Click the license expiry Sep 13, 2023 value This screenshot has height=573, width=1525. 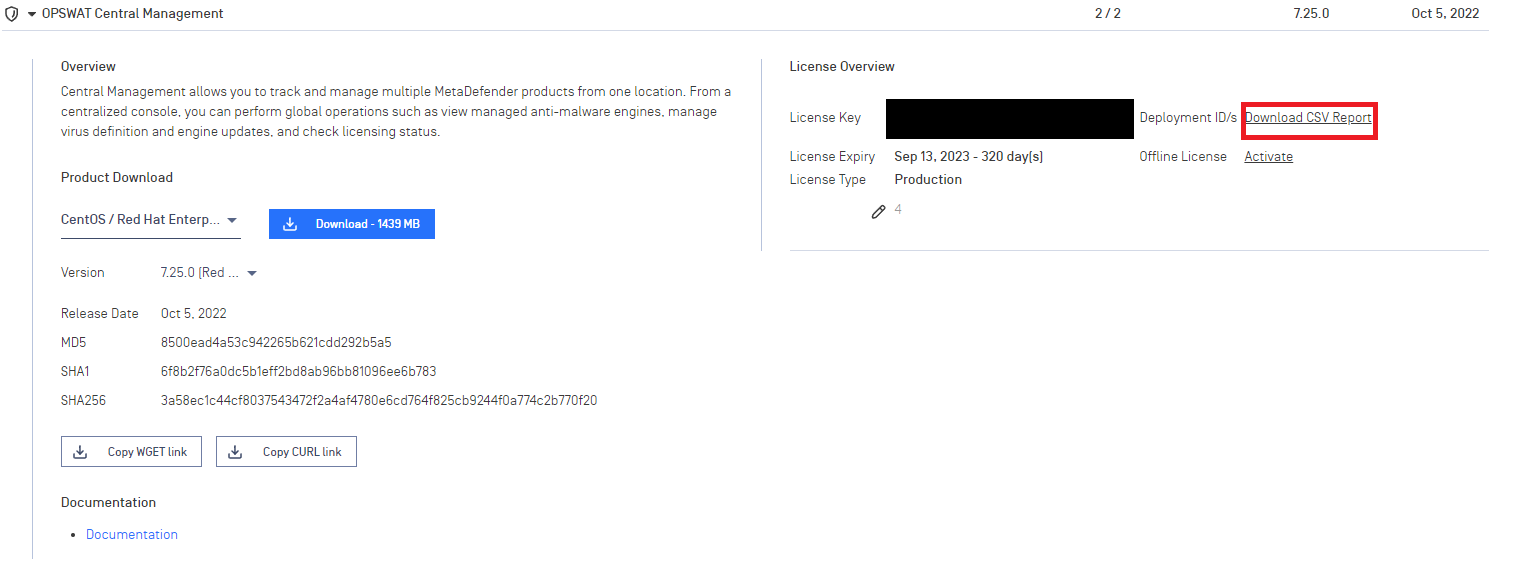pyautogui.click(x=969, y=157)
